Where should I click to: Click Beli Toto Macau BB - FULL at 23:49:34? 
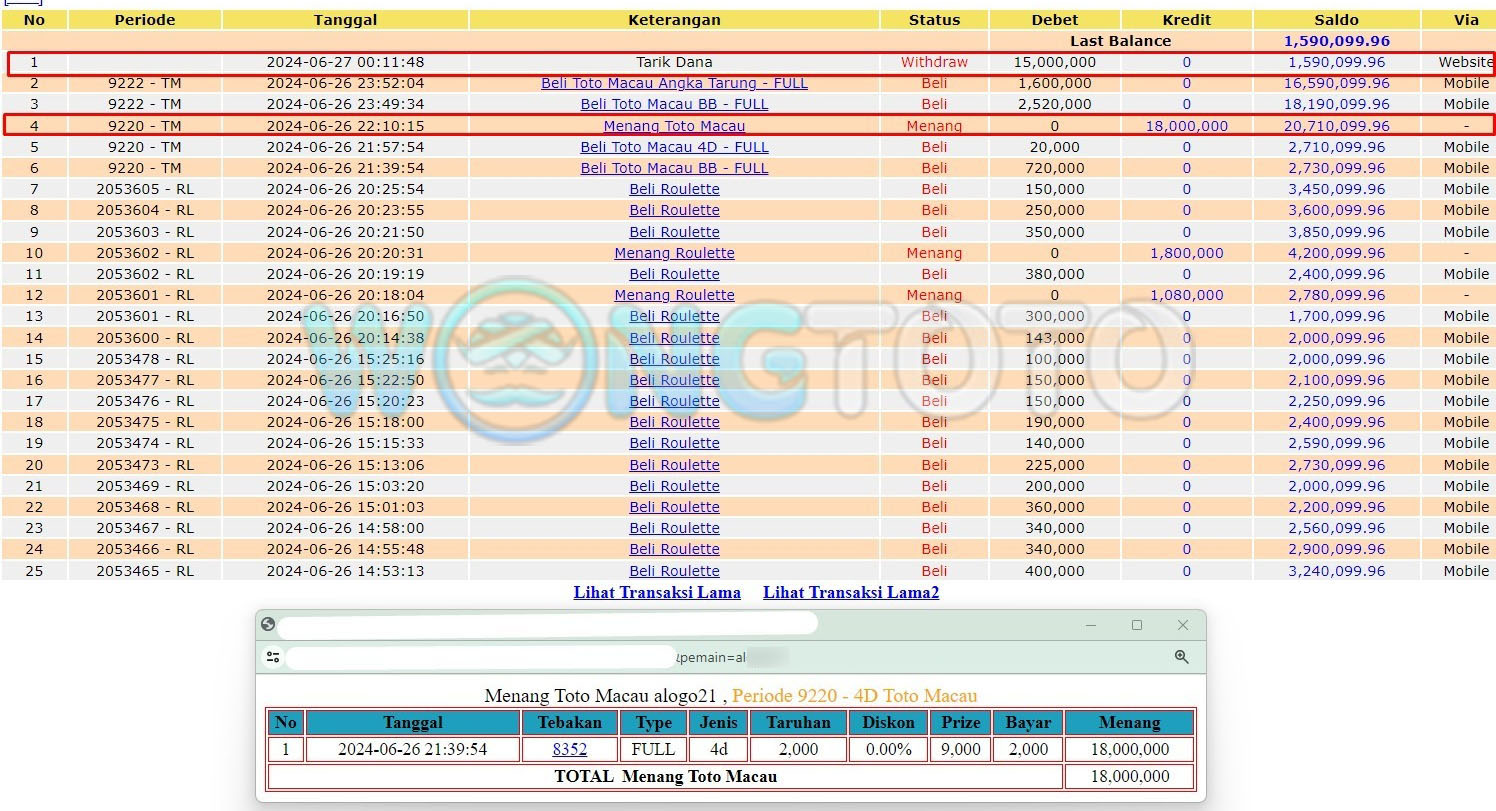(674, 104)
